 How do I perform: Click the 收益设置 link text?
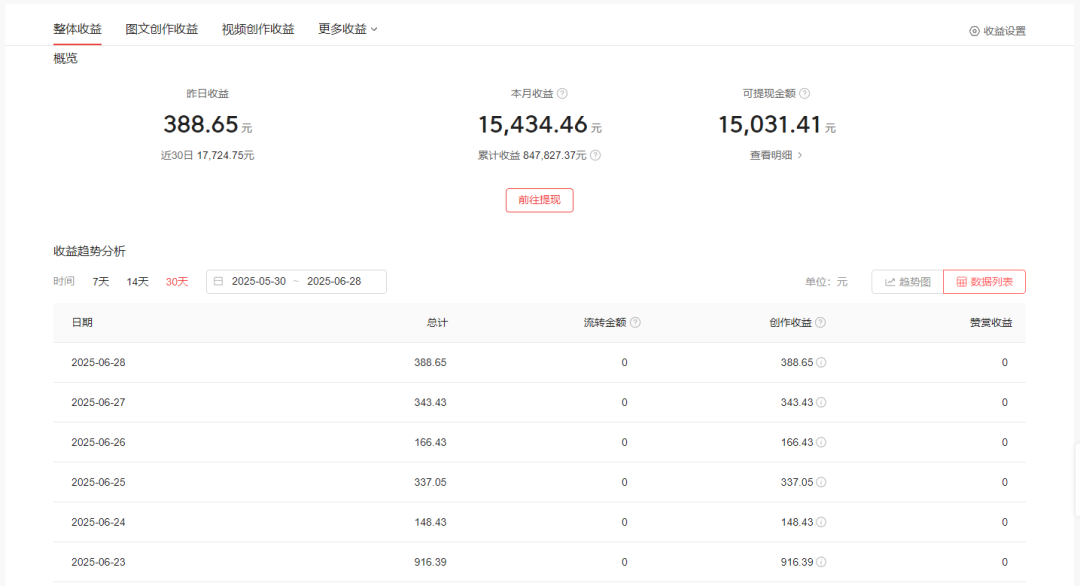tap(1004, 31)
